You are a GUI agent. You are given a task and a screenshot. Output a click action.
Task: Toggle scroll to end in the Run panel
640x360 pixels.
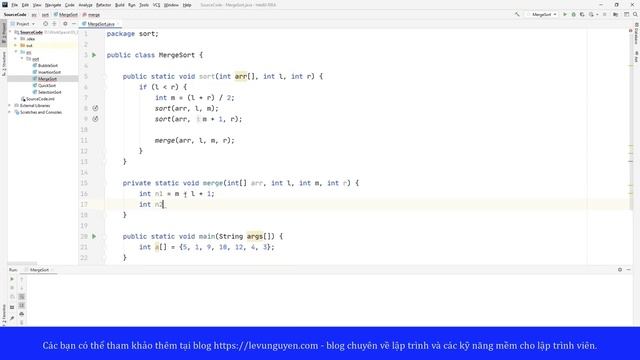pyautogui.click(x=22, y=305)
